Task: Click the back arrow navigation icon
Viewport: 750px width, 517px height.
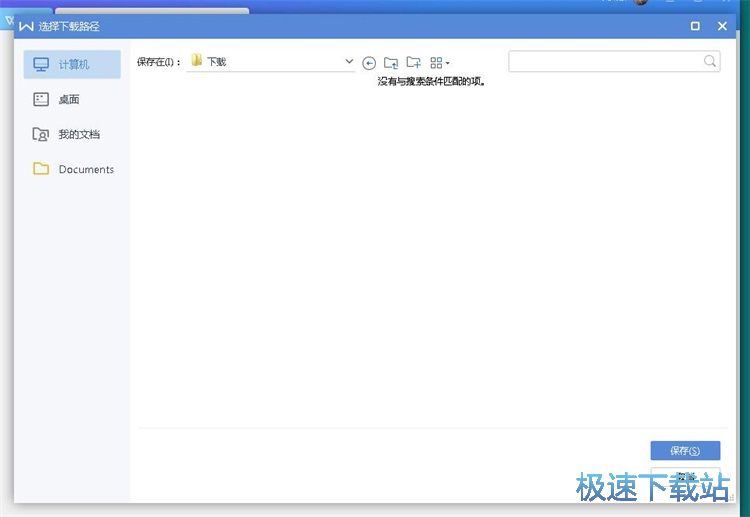Action: (369, 63)
